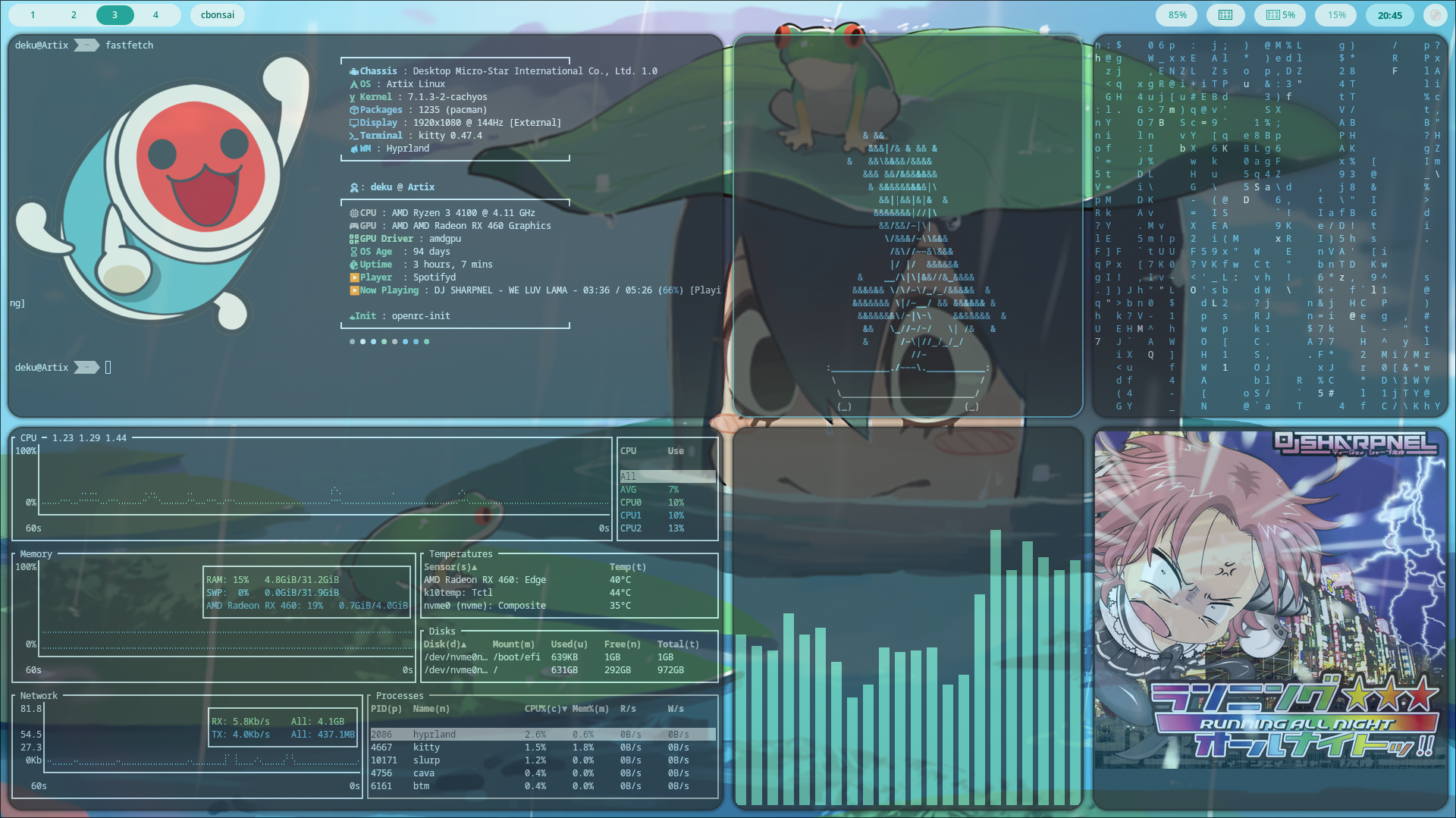Select the CPU1 row in the CPU legend
Image resolution: width=1456 pixels, height=818 pixels.
pyautogui.click(x=667, y=516)
